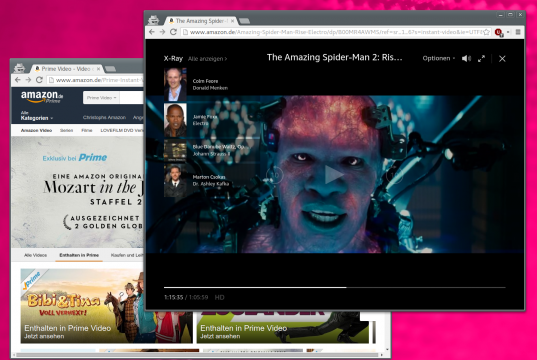
Task: Play the Spider-Man video with center play button
Action: pyautogui.click(x=334, y=175)
